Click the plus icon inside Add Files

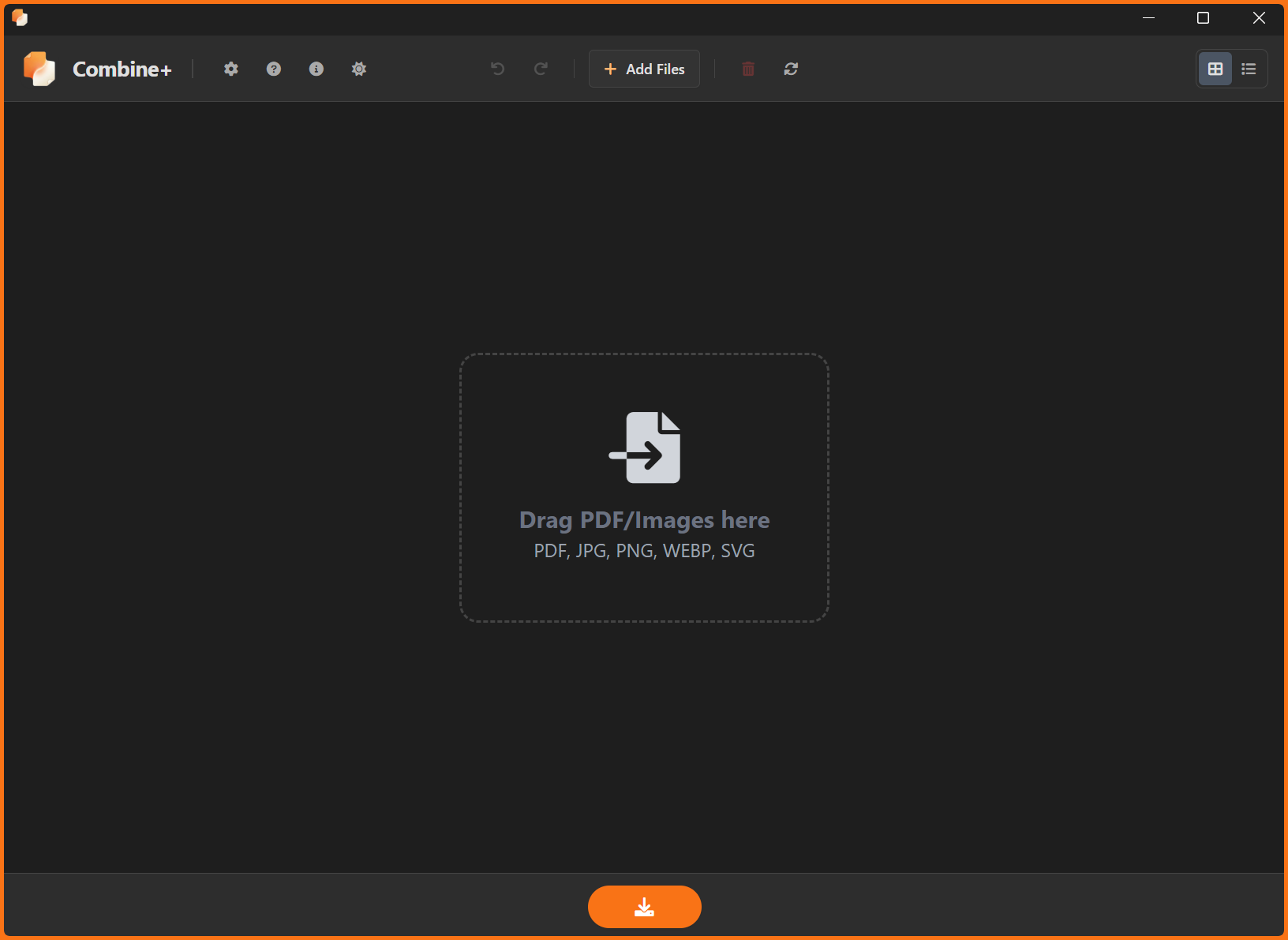coord(609,69)
